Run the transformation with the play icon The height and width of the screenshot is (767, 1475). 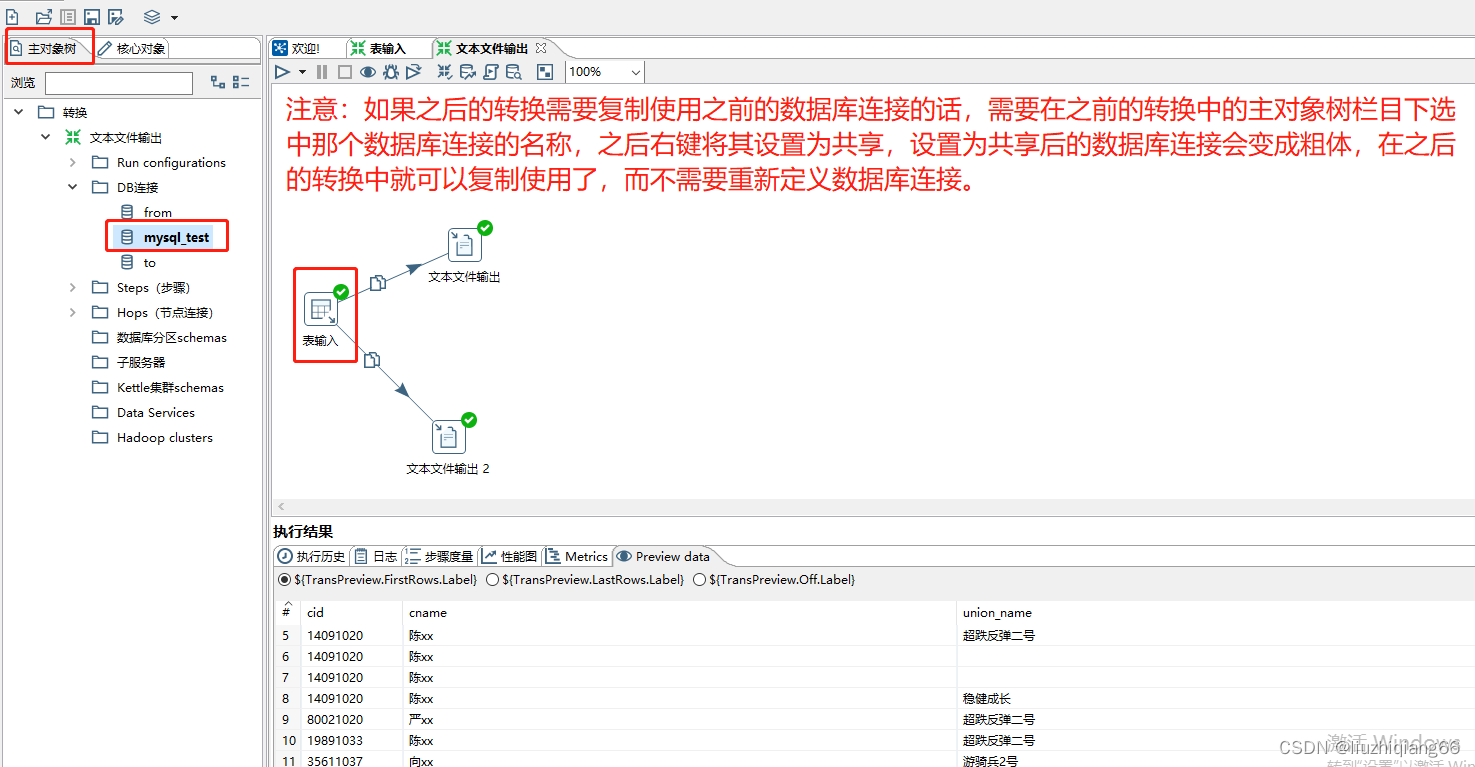click(x=282, y=72)
